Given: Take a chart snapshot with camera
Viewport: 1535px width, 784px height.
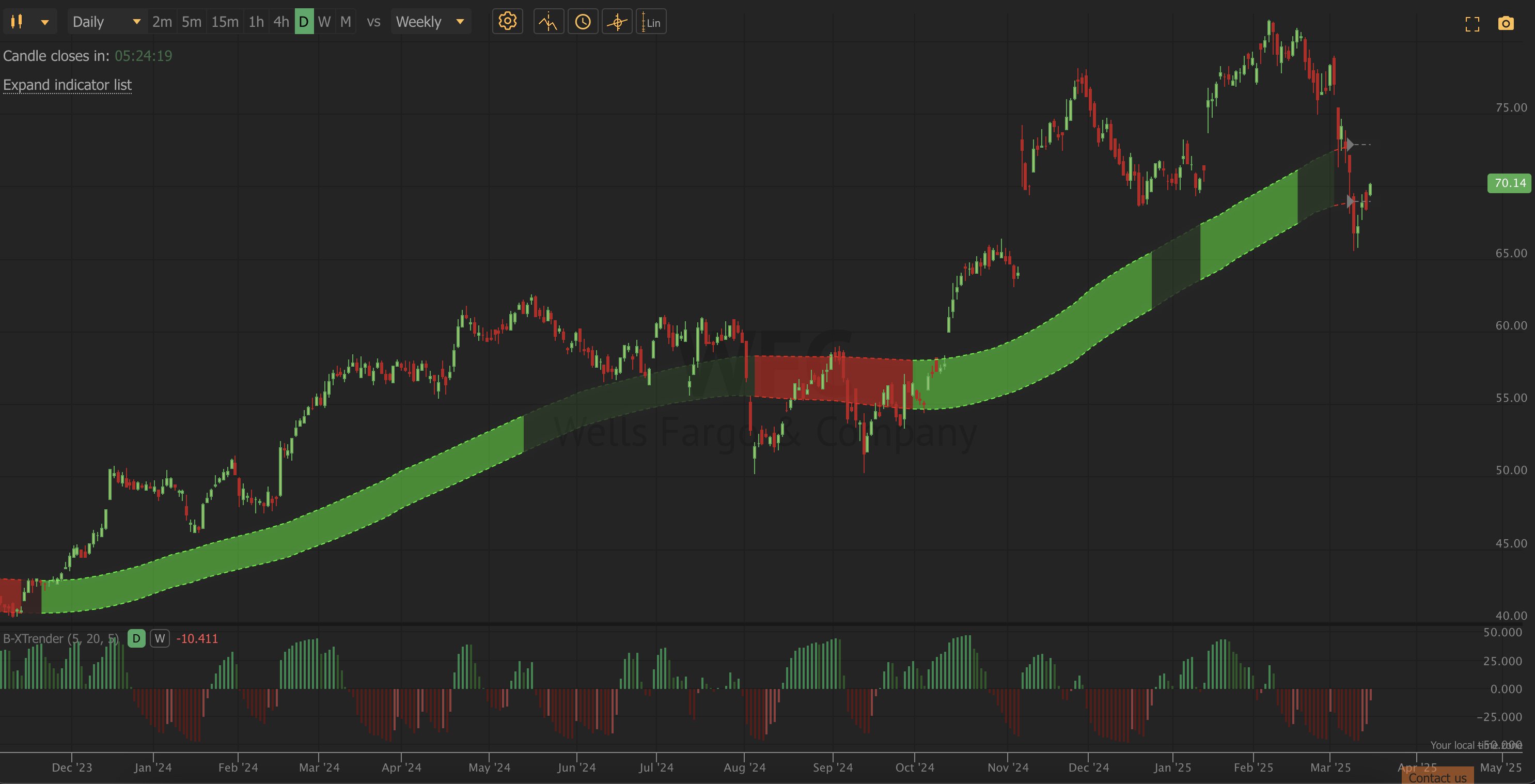Looking at the screenshot, I should [1506, 24].
